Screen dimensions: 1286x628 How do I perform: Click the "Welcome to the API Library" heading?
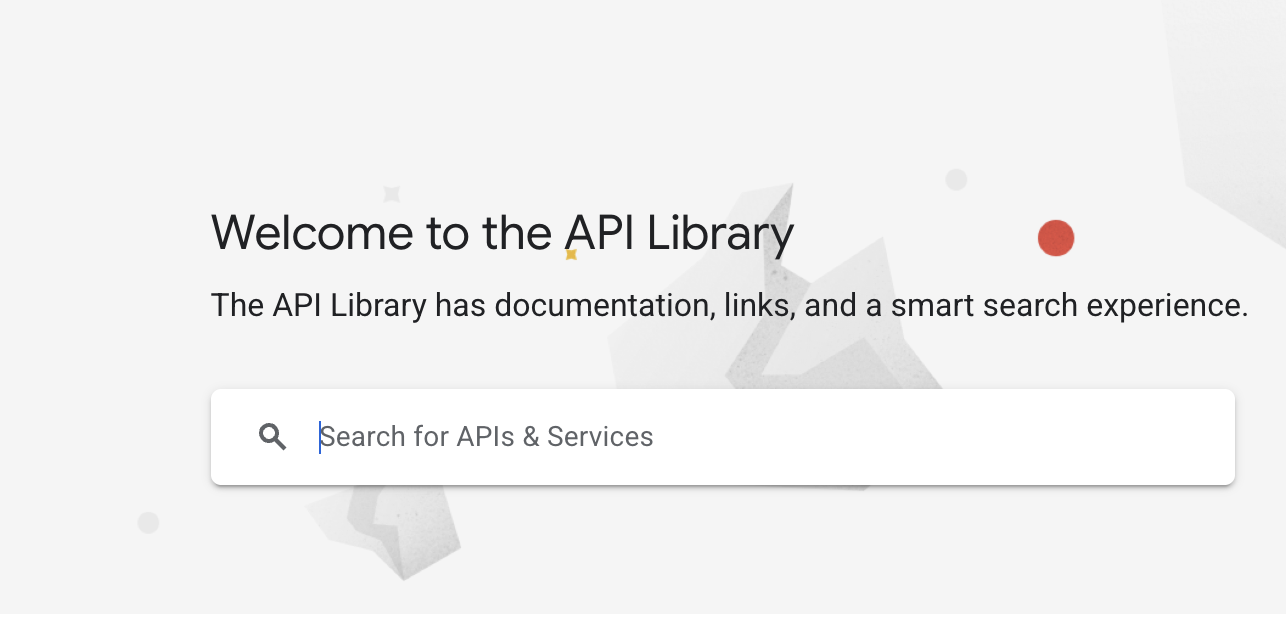pyautogui.click(x=502, y=233)
